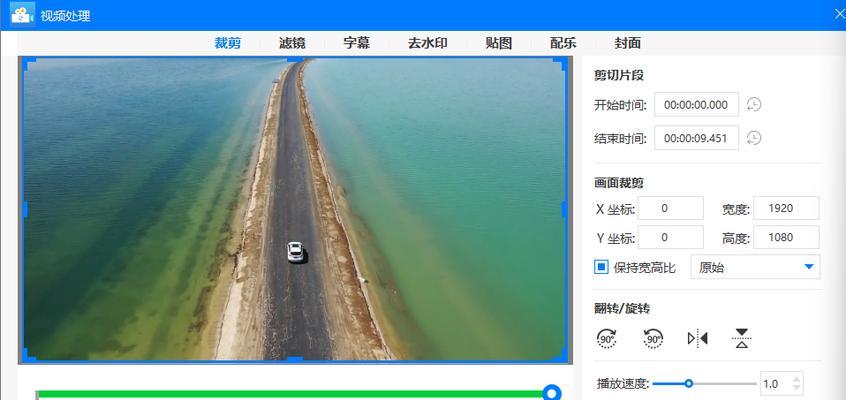Screen dimensions: 846x400
Task: Click the 宽度 field showing 1920
Action: click(786, 208)
